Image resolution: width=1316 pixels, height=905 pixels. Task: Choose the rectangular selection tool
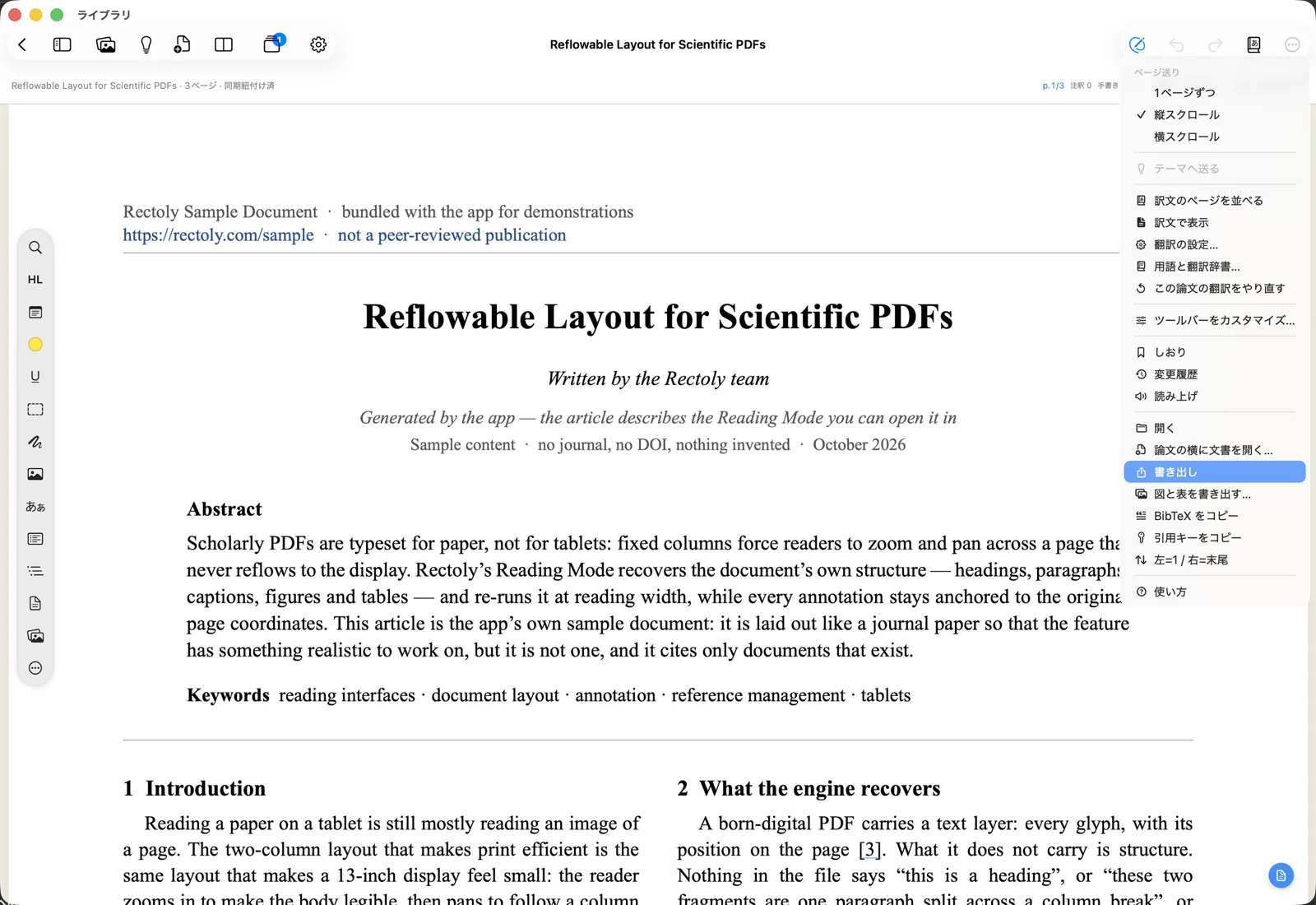35,409
